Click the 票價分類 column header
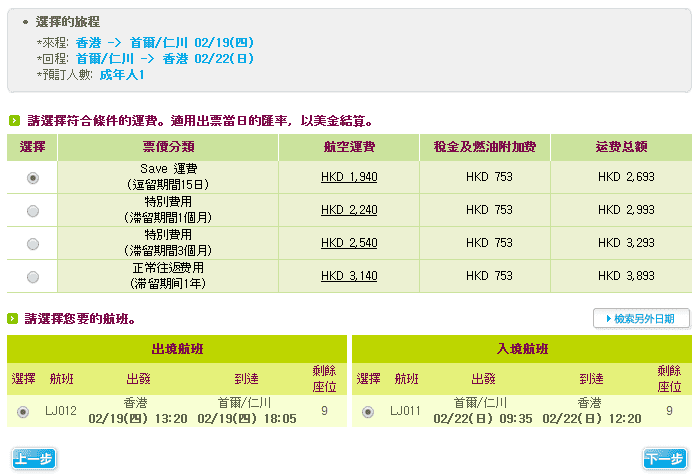The image size is (697, 475). click(168, 147)
